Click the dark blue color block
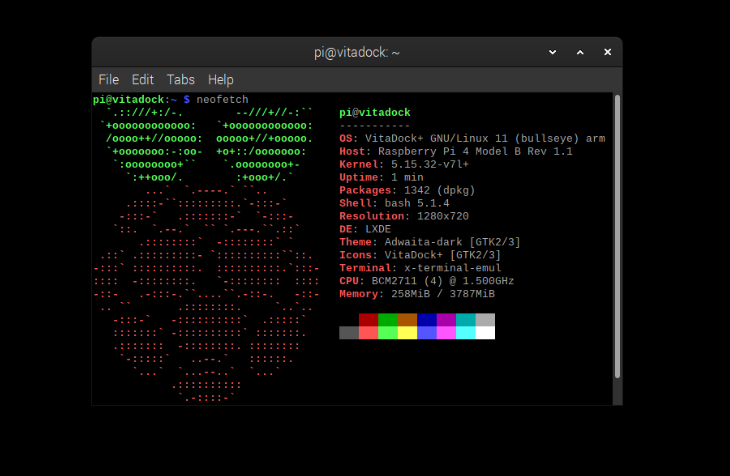The width and height of the screenshot is (730, 476). point(427,320)
